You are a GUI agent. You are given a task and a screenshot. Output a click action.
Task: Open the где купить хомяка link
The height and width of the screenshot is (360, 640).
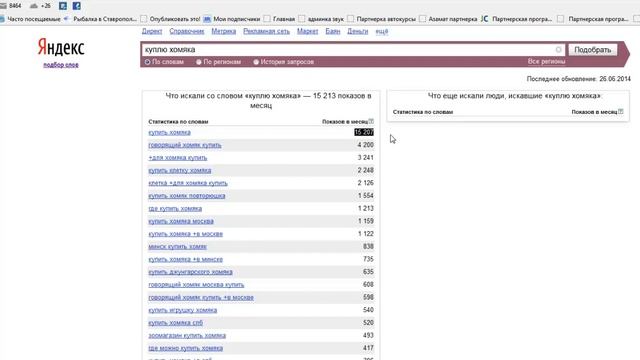tap(175, 209)
